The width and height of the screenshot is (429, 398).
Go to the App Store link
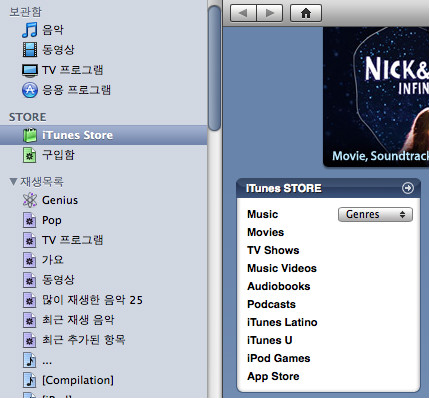tap(273, 376)
